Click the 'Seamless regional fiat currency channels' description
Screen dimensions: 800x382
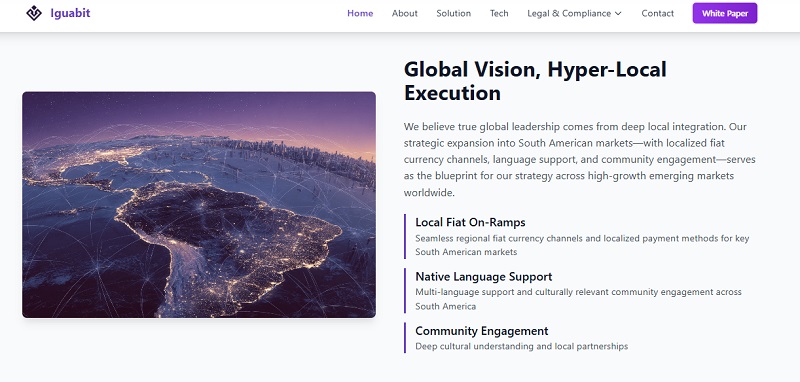click(x=582, y=245)
